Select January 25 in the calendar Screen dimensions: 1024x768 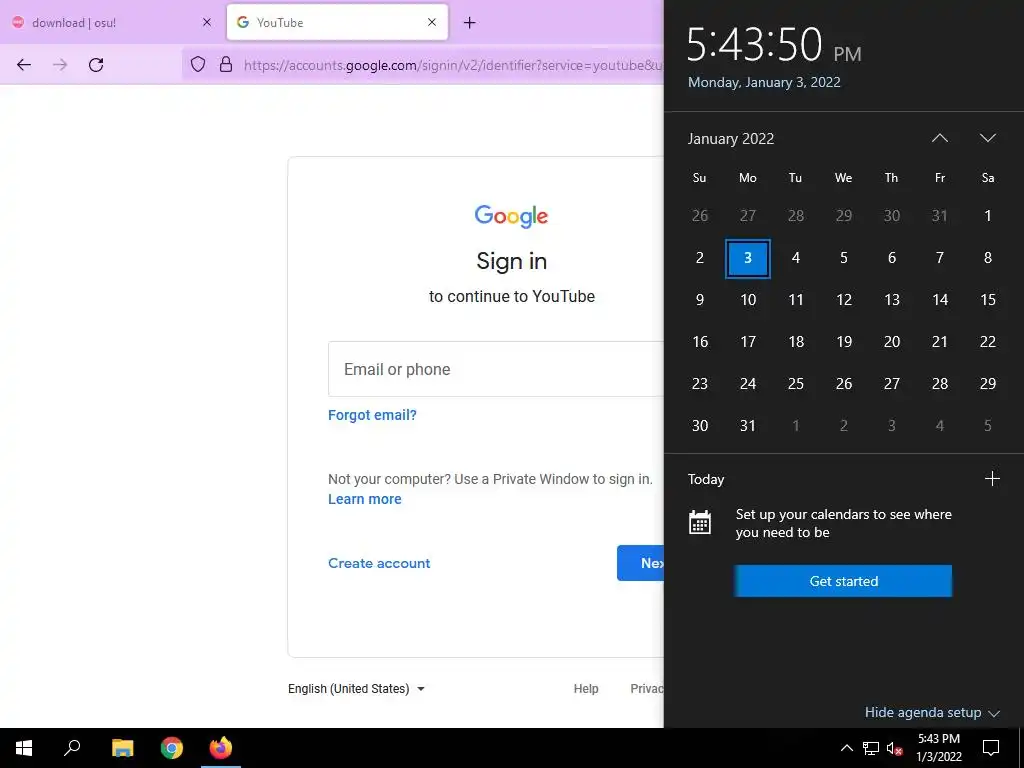(795, 383)
